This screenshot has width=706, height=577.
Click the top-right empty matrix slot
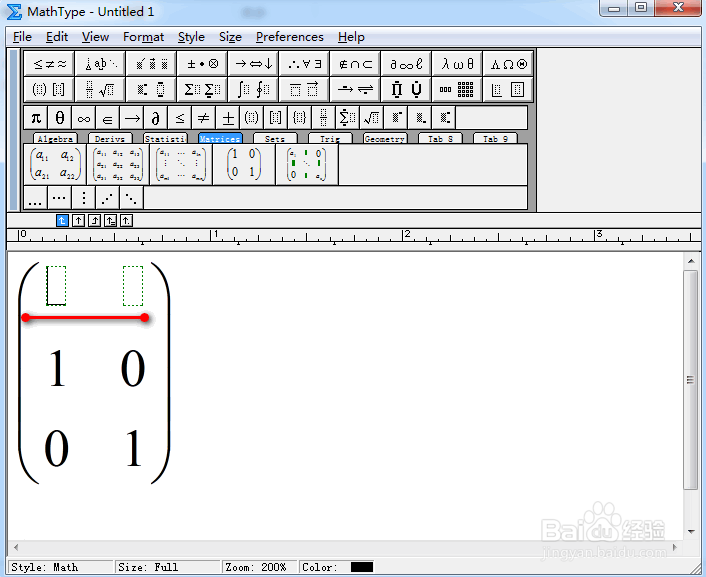click(x=133, y=286)
